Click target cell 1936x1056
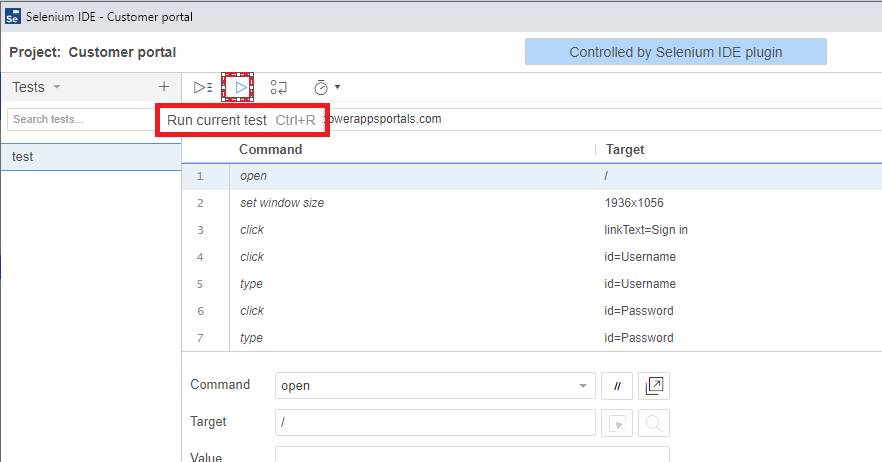 point(634,203)
